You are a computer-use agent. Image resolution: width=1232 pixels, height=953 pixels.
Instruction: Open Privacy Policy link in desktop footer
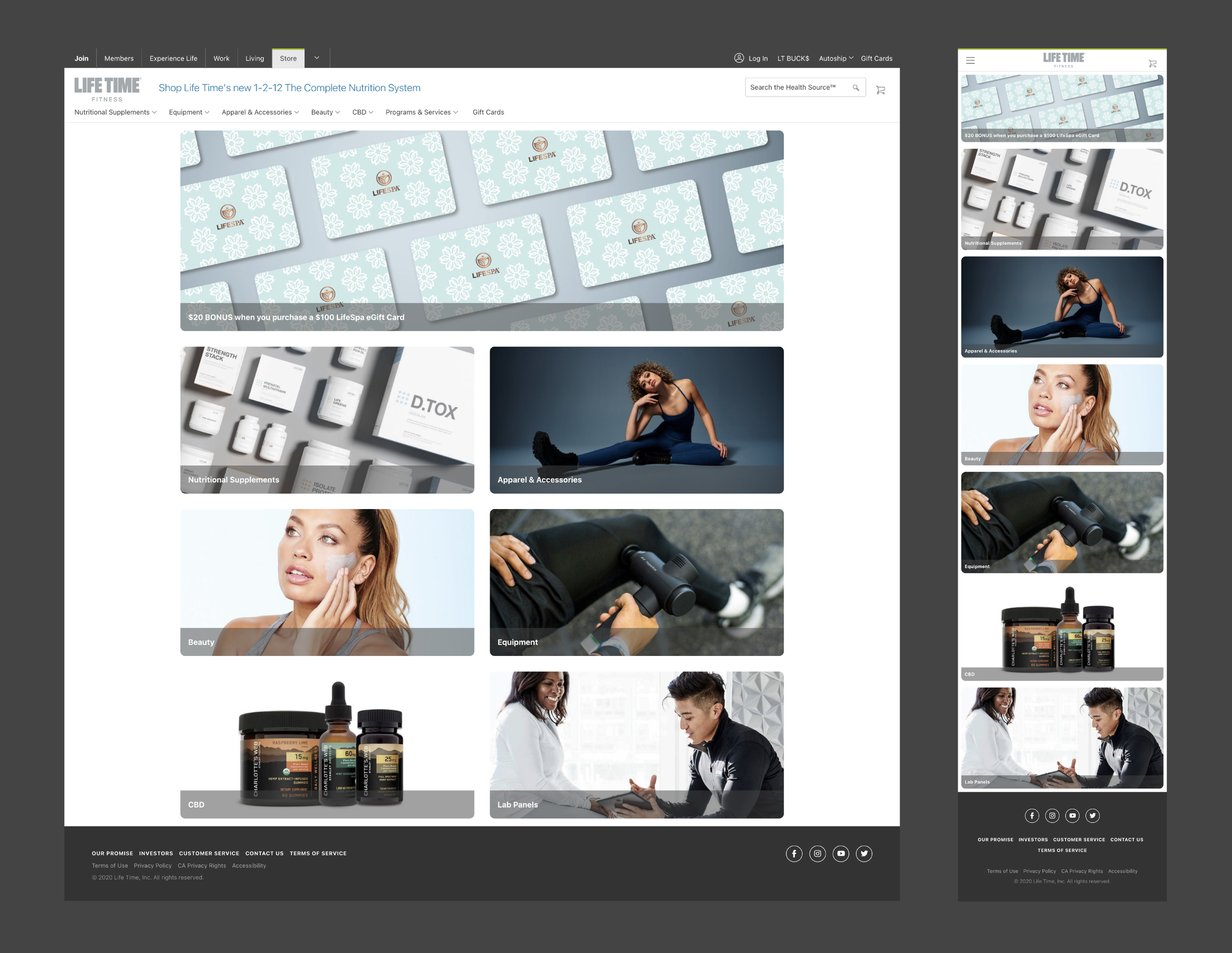tap(152, 866)
